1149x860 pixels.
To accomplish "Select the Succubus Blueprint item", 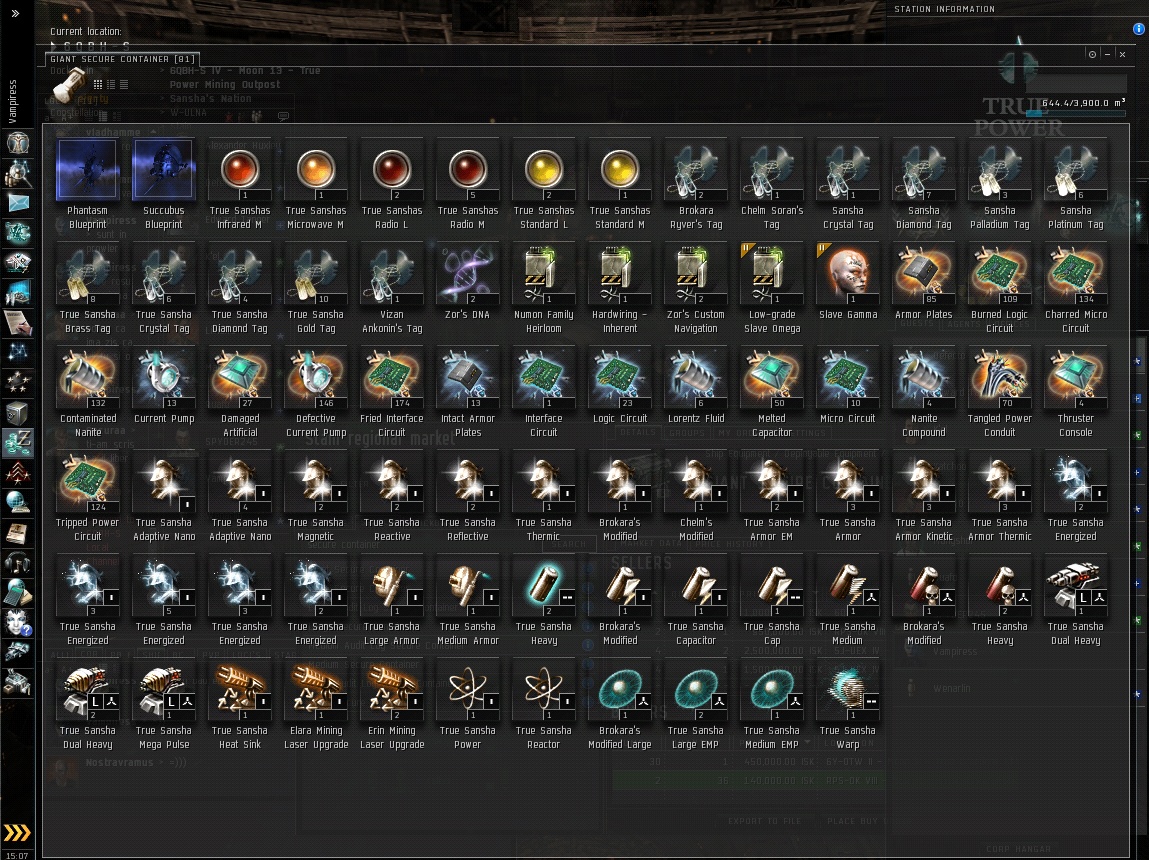I will coord(163,185).
